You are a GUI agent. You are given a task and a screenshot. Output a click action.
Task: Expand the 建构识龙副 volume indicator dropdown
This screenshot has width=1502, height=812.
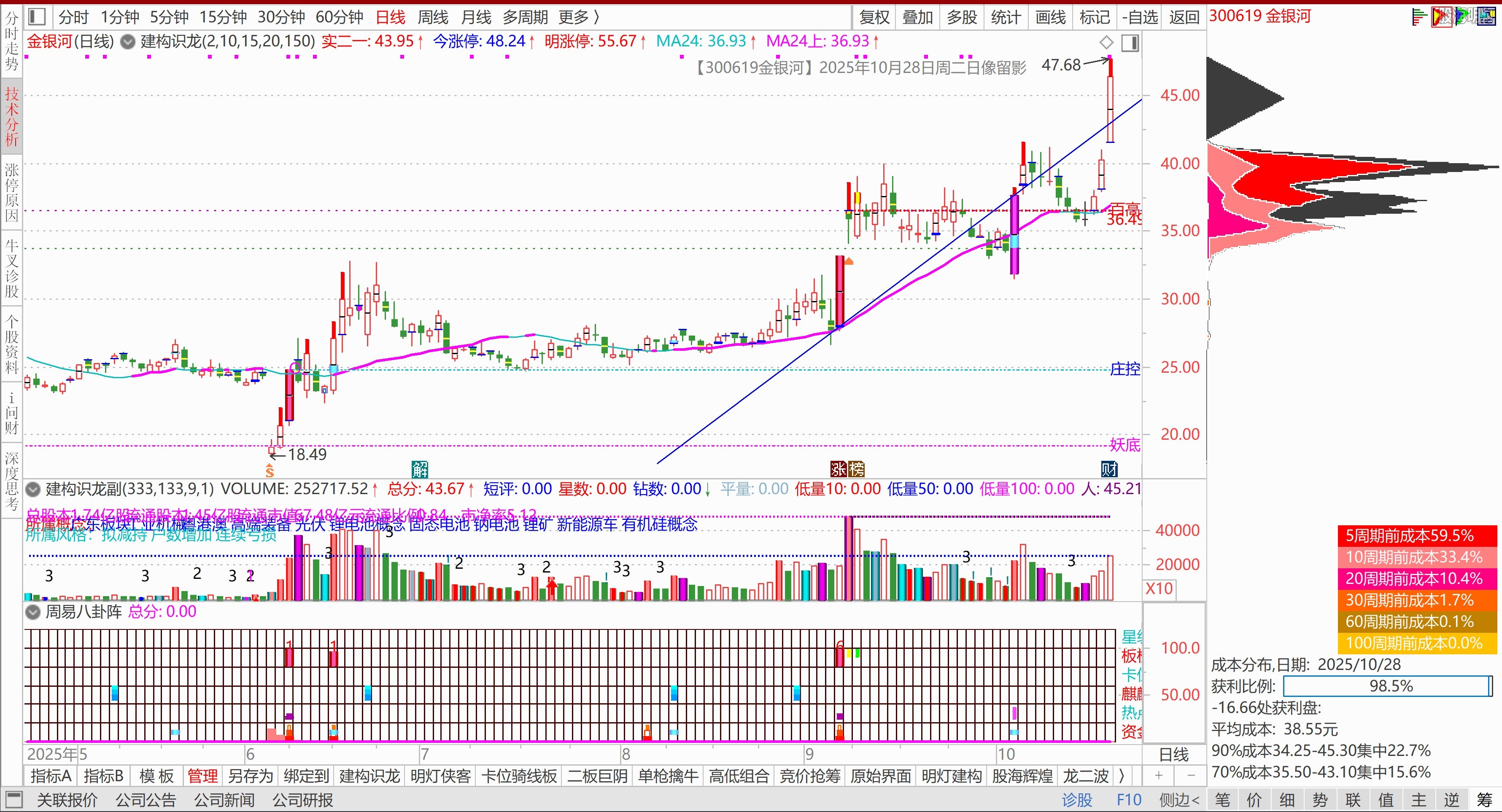tap(33, 489)
